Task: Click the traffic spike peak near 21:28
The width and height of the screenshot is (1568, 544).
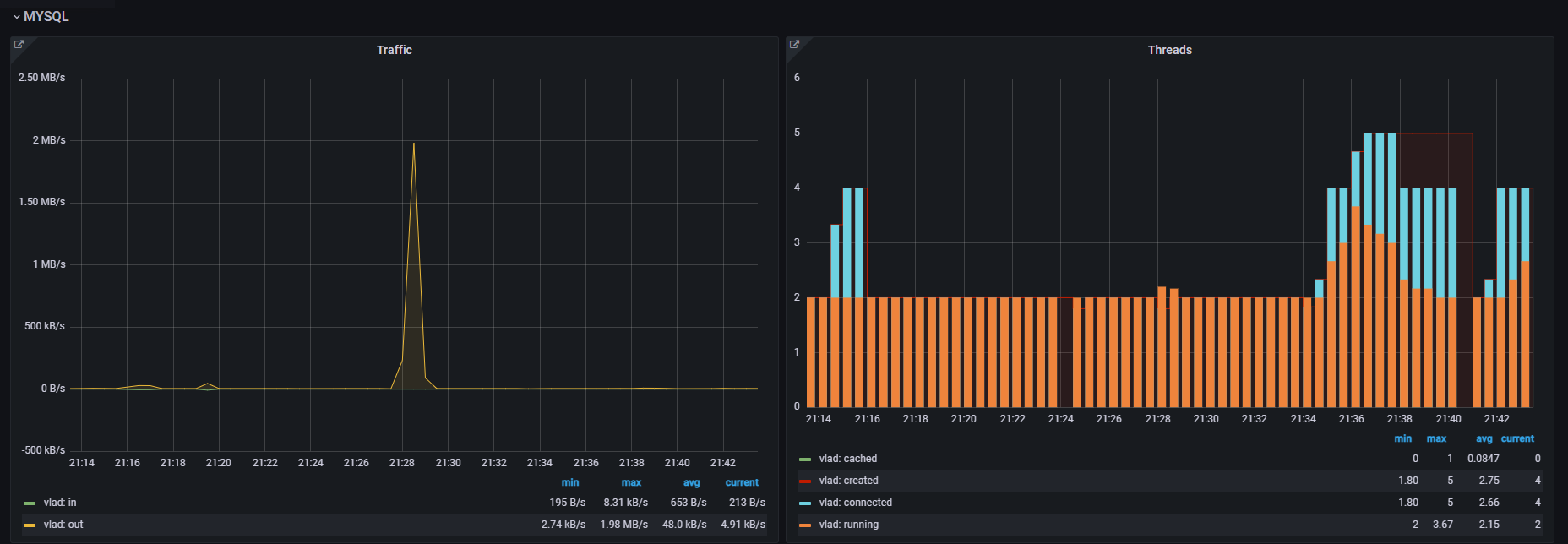Action: click(x=413, y=144)
